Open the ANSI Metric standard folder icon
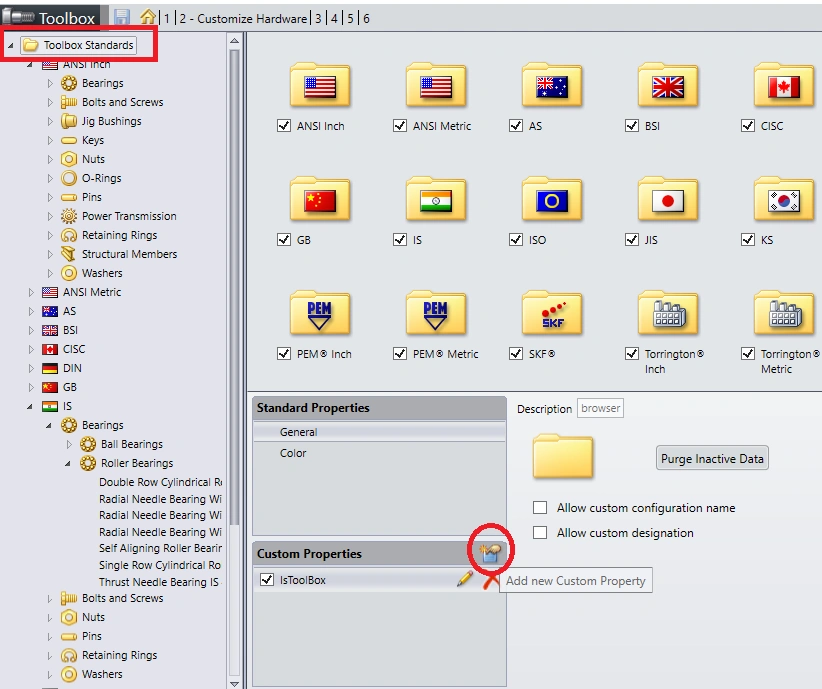Image resolution: width=822 pixels, height=689 pixels. point(436,85)
